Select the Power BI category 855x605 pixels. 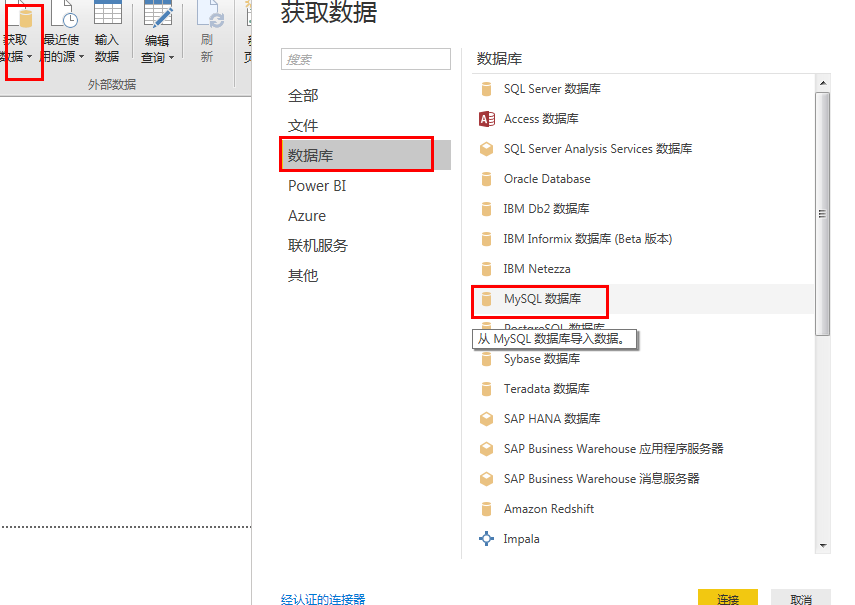(x=366, y=186)
